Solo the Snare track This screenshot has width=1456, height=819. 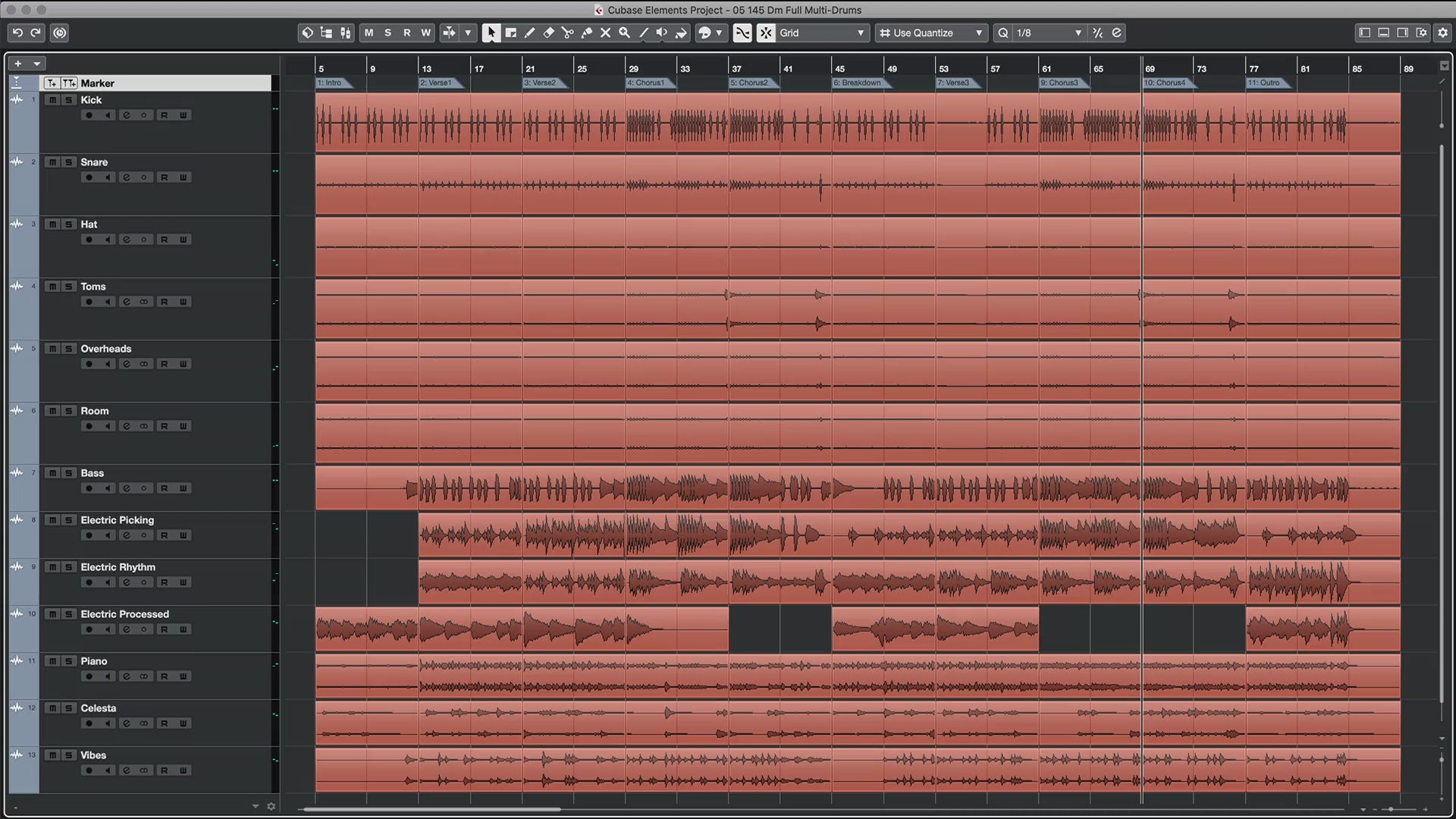pos(69,162)
